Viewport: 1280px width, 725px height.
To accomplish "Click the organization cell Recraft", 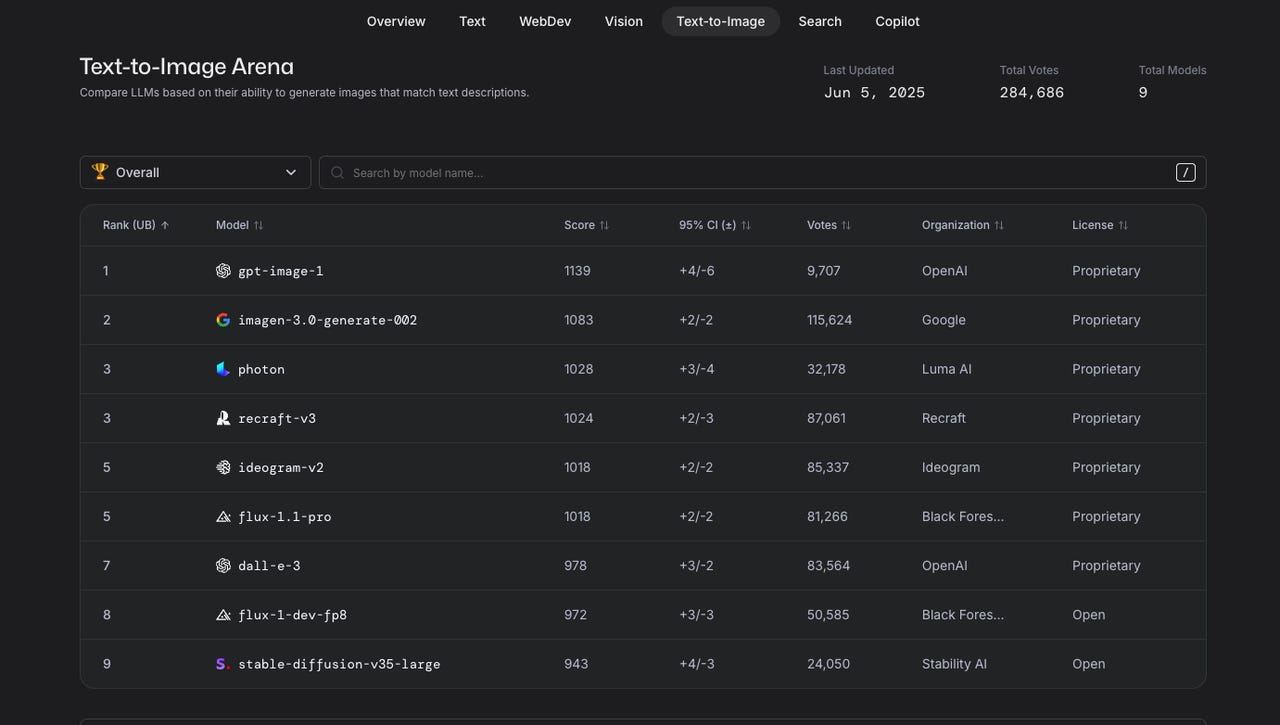I will click(944, 418).
